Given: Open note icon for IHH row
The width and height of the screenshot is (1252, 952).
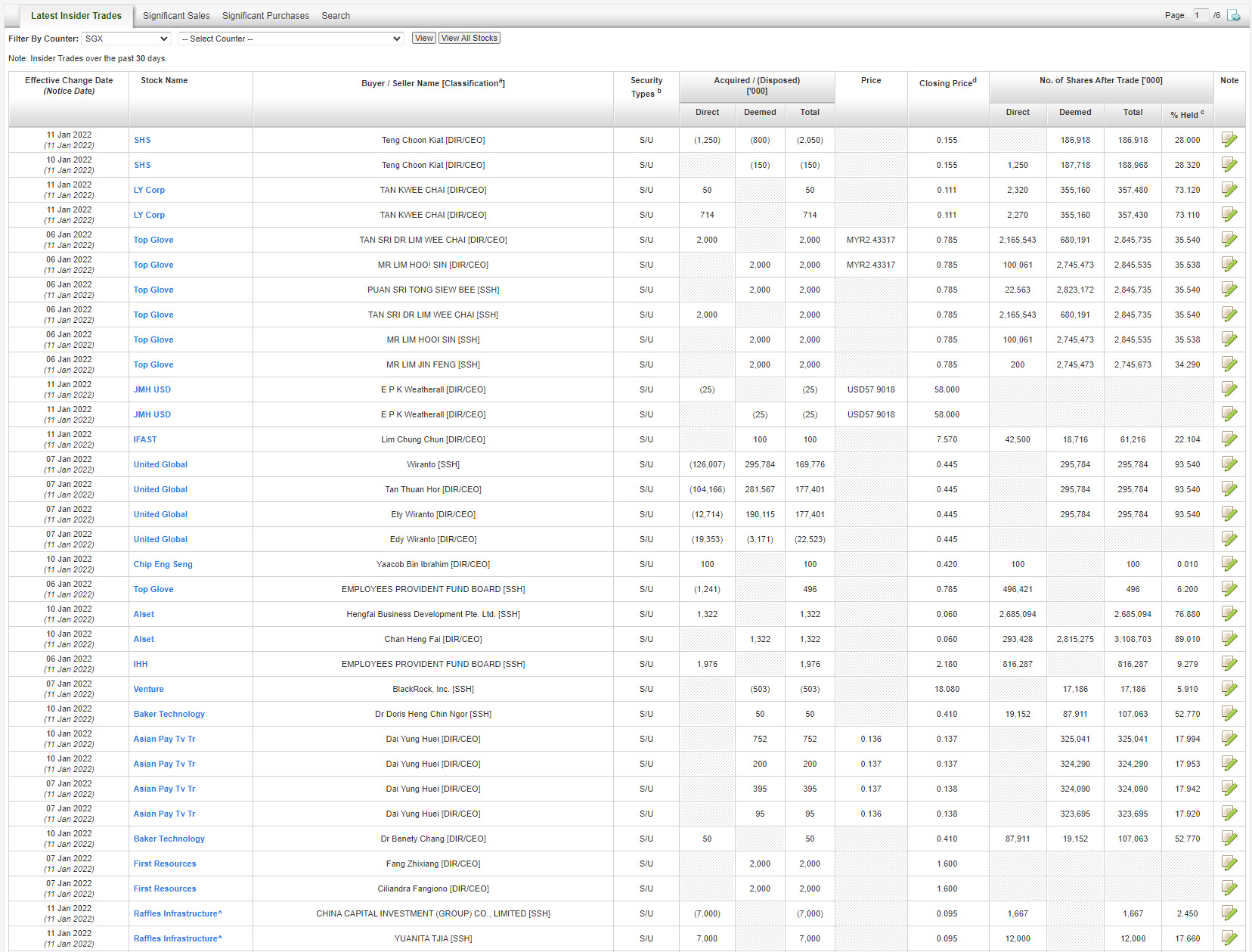Looking at the screenshot, I should coord(1229,664).
